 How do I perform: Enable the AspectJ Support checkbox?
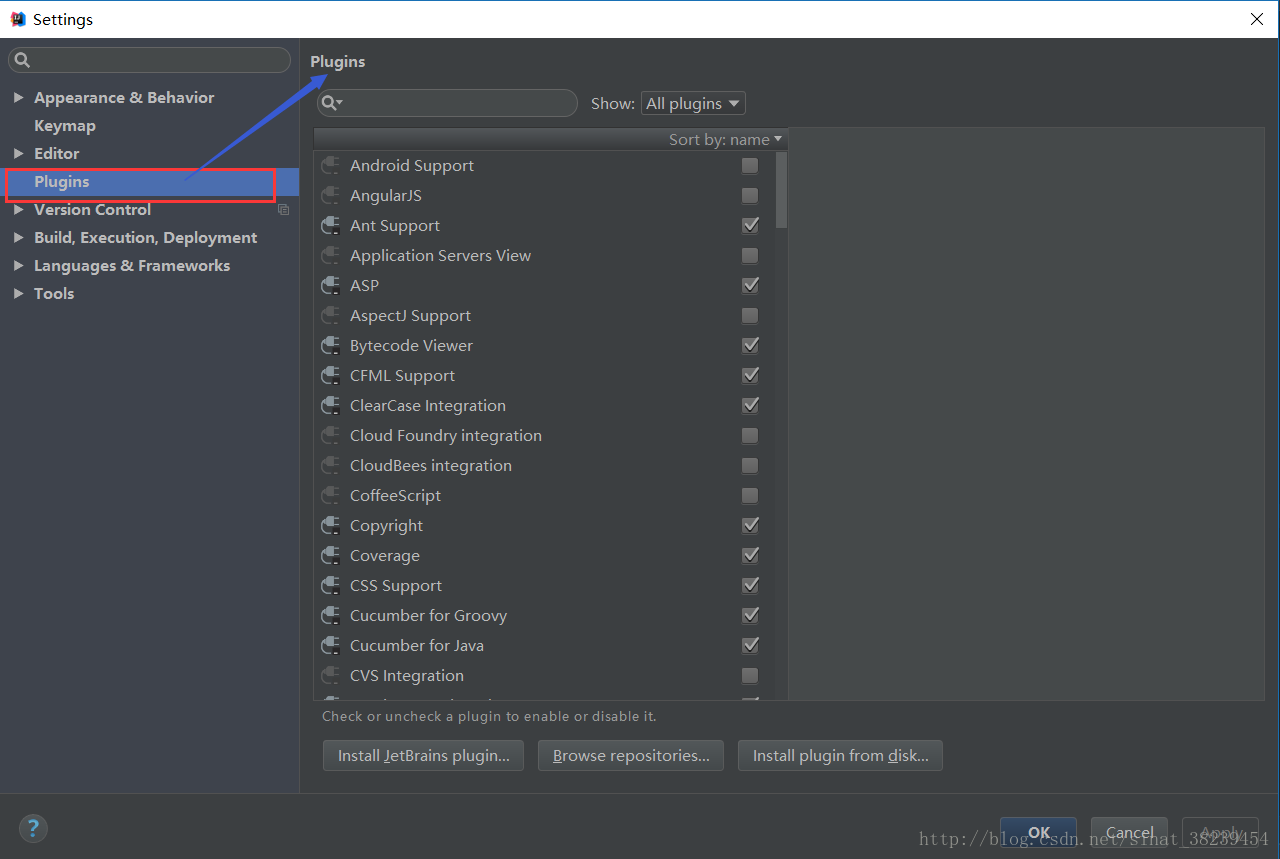[750, 316]
